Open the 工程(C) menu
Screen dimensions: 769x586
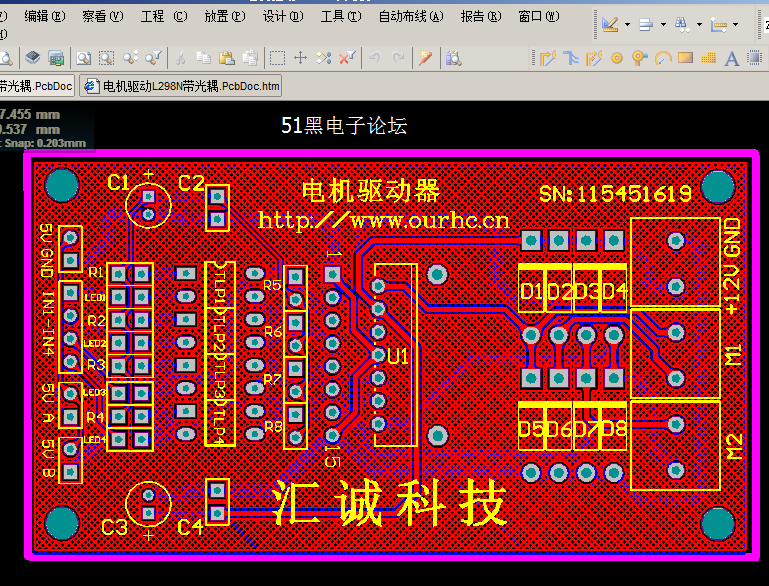[x=164, y=16]
